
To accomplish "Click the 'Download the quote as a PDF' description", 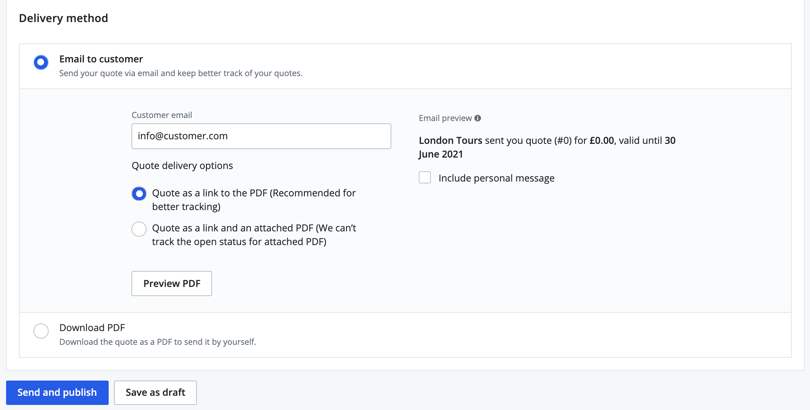I will pyautogui.click(x=157, y=342).
